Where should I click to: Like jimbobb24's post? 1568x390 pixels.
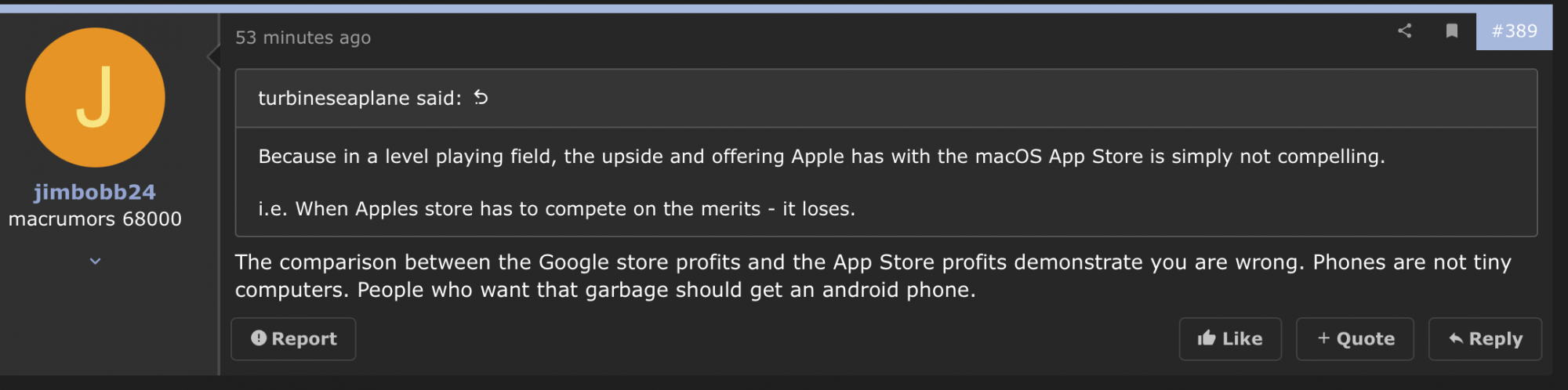tap(1230, 339)
